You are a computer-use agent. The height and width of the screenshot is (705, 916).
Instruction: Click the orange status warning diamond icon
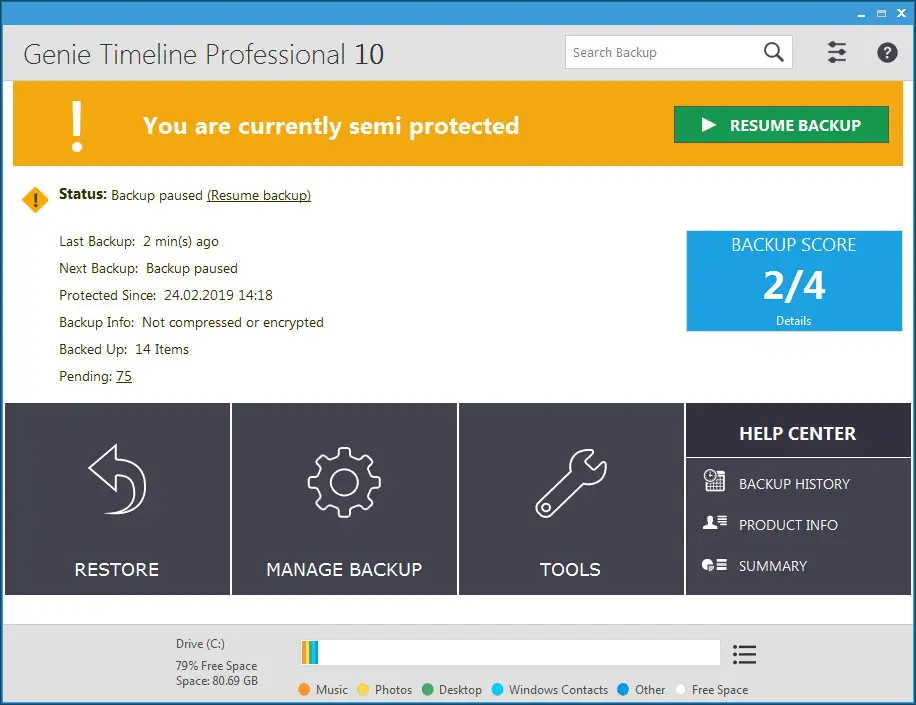35,200
